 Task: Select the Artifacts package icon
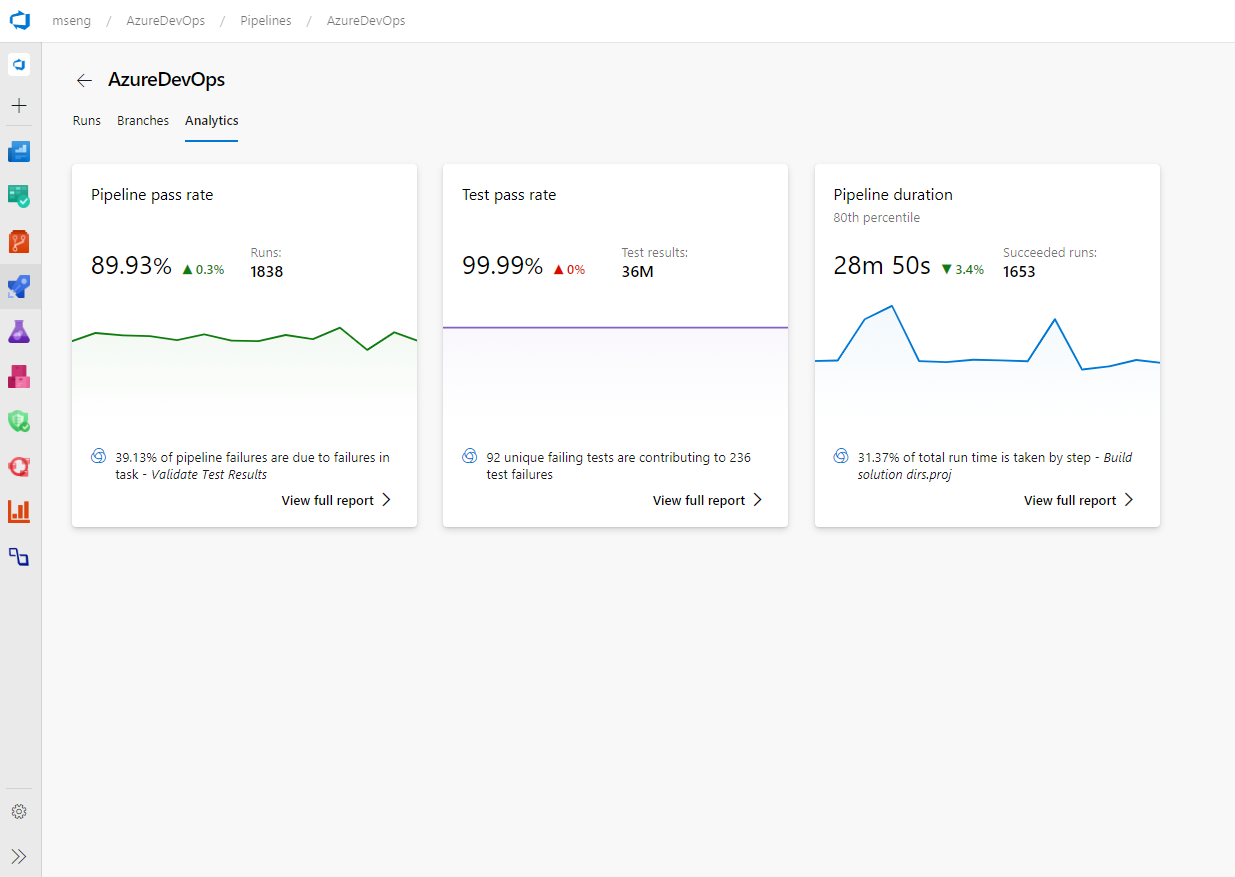point(19,376)
